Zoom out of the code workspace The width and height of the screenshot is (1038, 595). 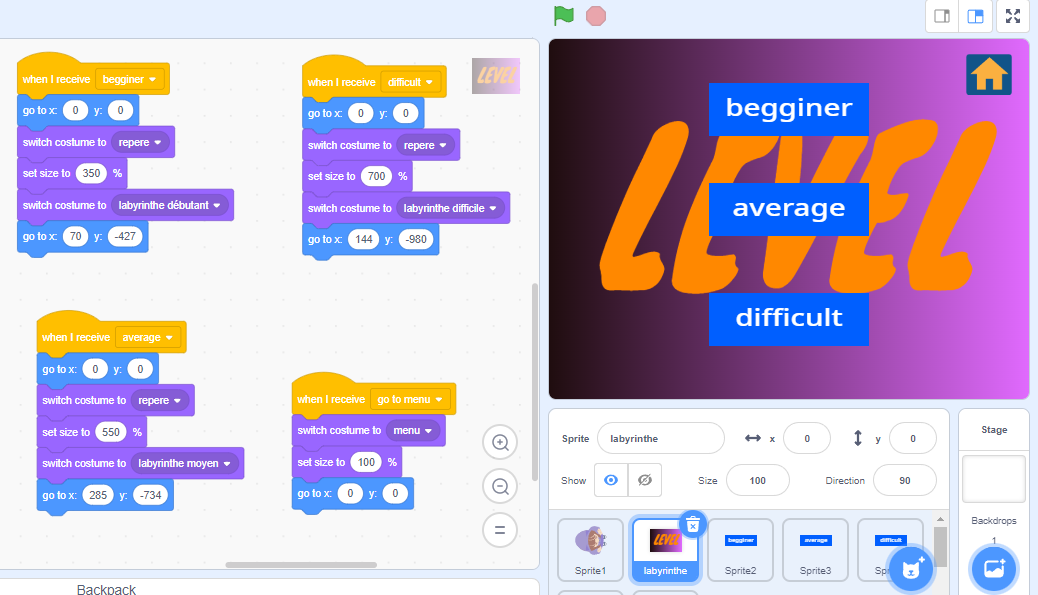click(x=500, y=486)
